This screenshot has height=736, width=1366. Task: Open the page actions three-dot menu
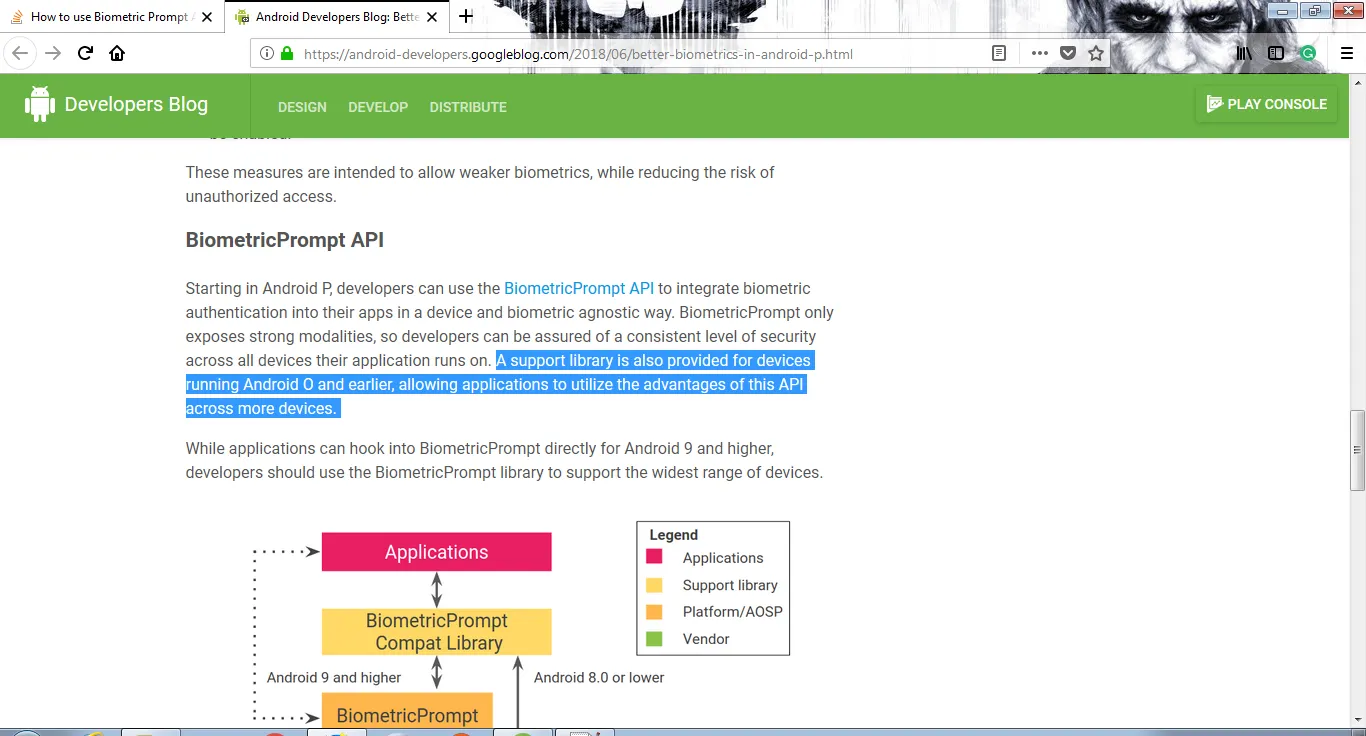[1040, 54]
